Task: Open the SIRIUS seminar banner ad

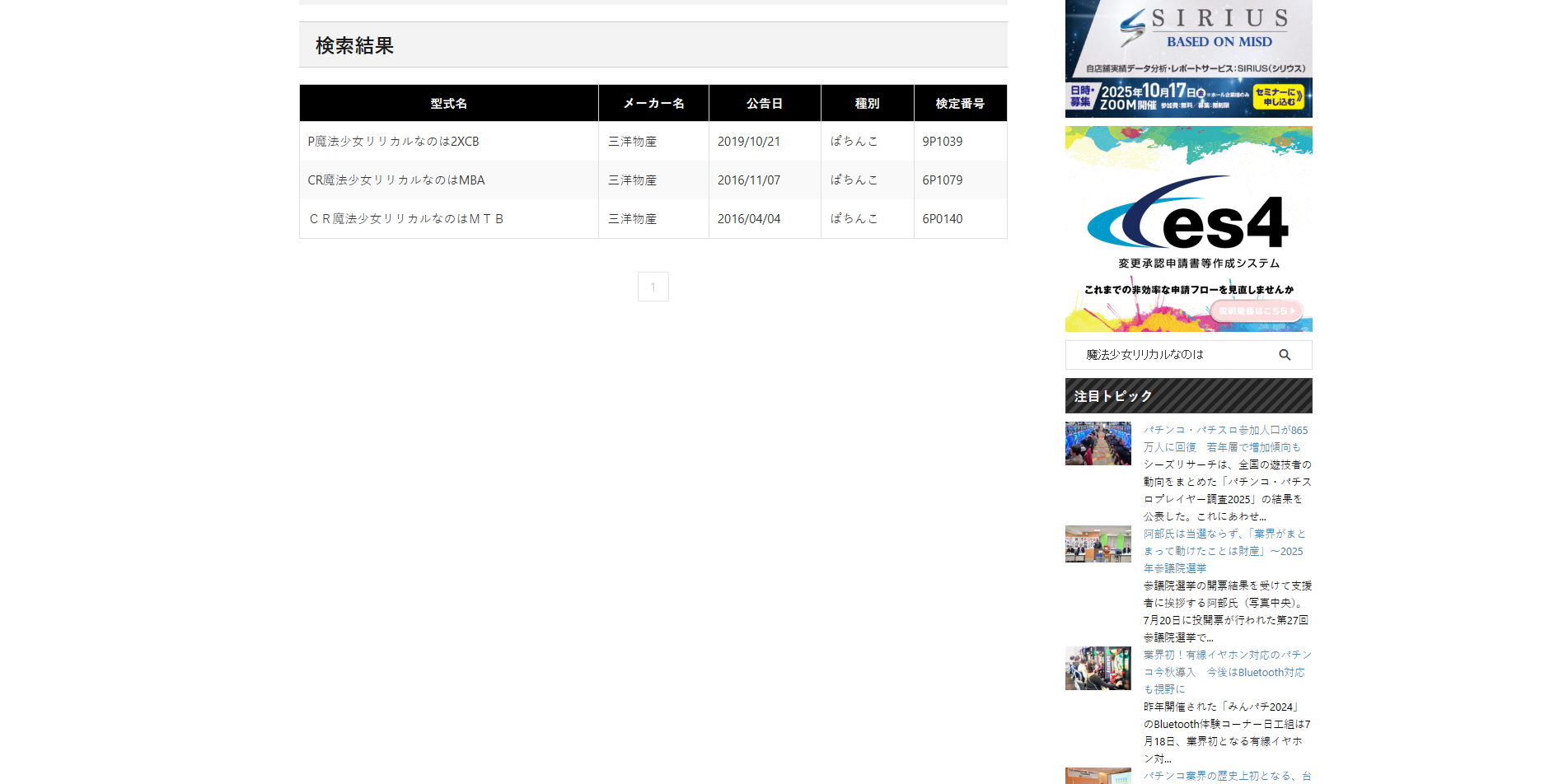Action: click(x=1188, y=58)
